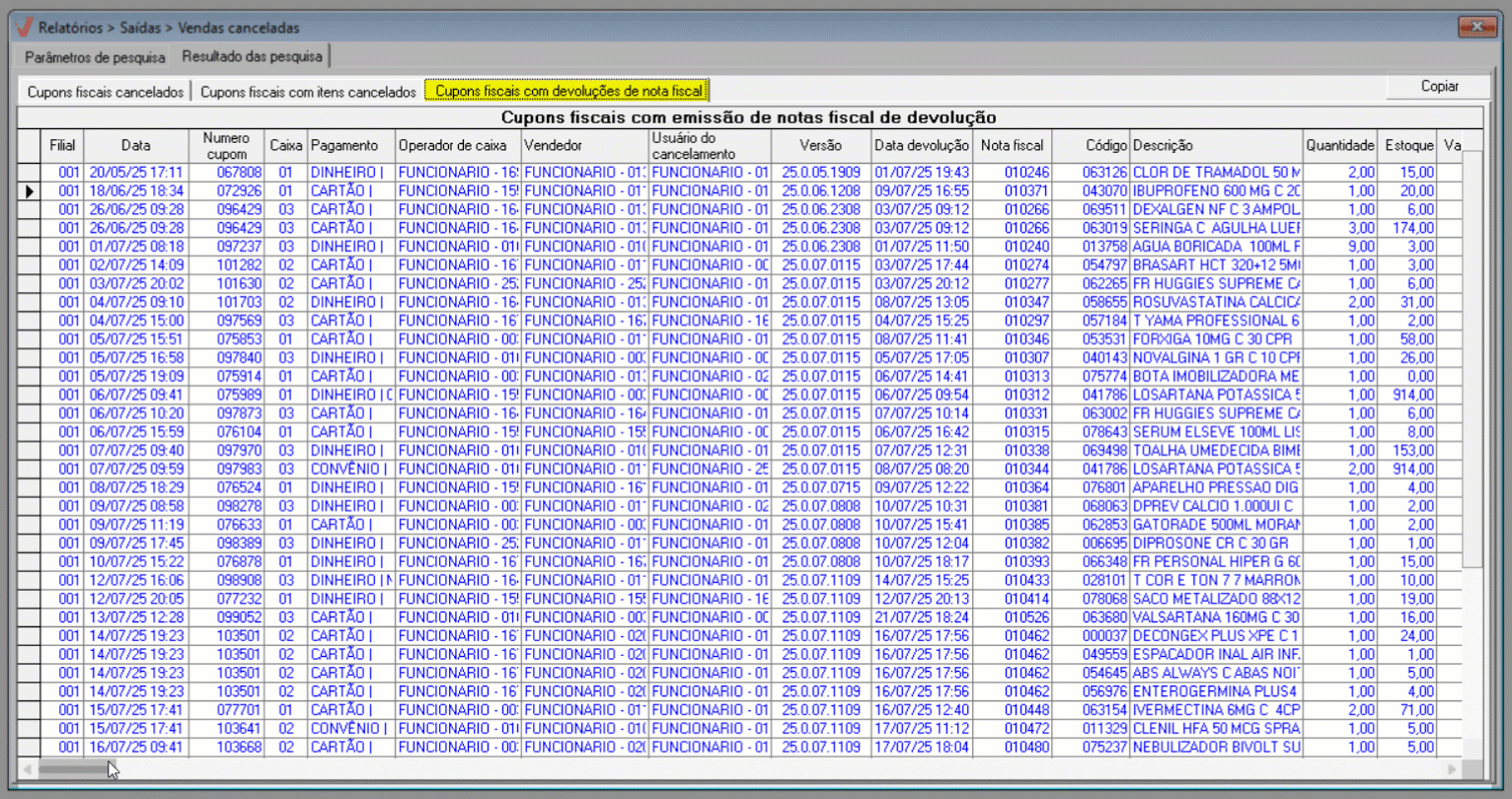Image resolution: width=1512 pixels, height=799 pixels.
Task: Click the Descrição column header
Action: pyautogui.click(x=1215, y=146)
